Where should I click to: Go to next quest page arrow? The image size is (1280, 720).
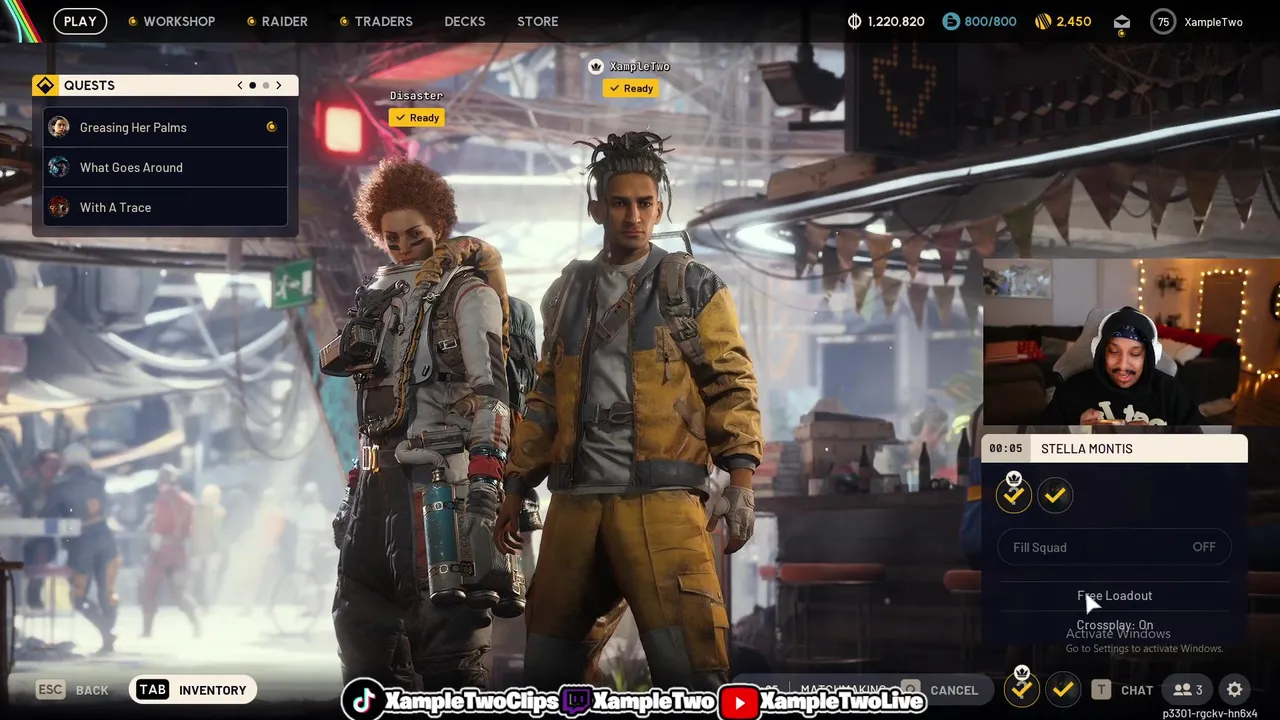(x=279, y=86)
